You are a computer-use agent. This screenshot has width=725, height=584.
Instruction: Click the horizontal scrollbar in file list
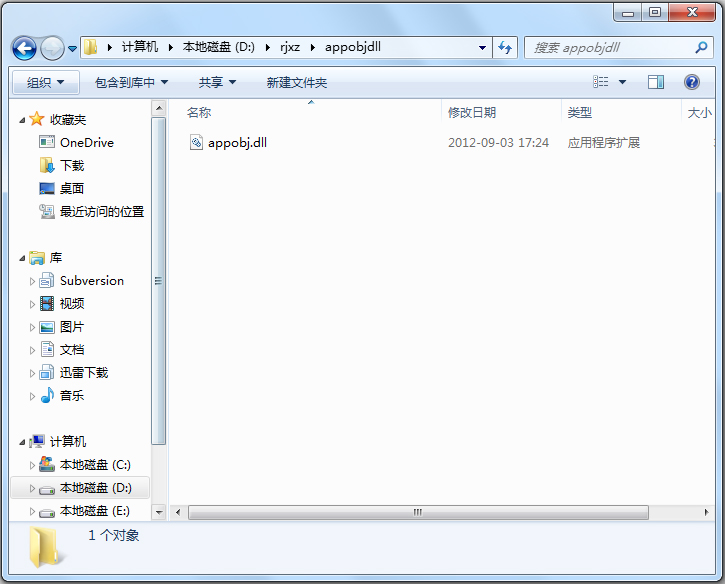coord(418,512)
